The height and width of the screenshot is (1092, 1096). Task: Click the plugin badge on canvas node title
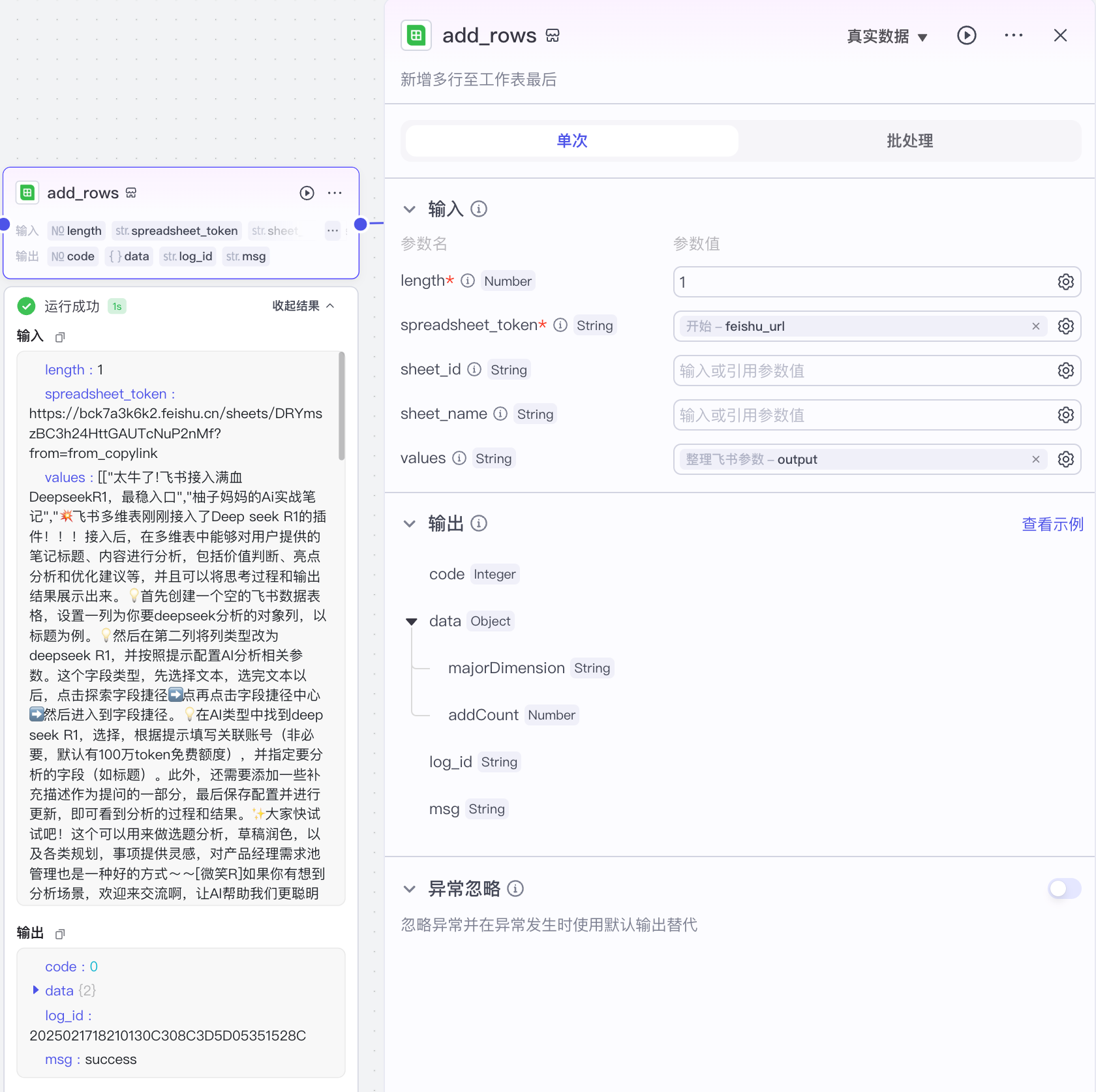pos(131,193)
